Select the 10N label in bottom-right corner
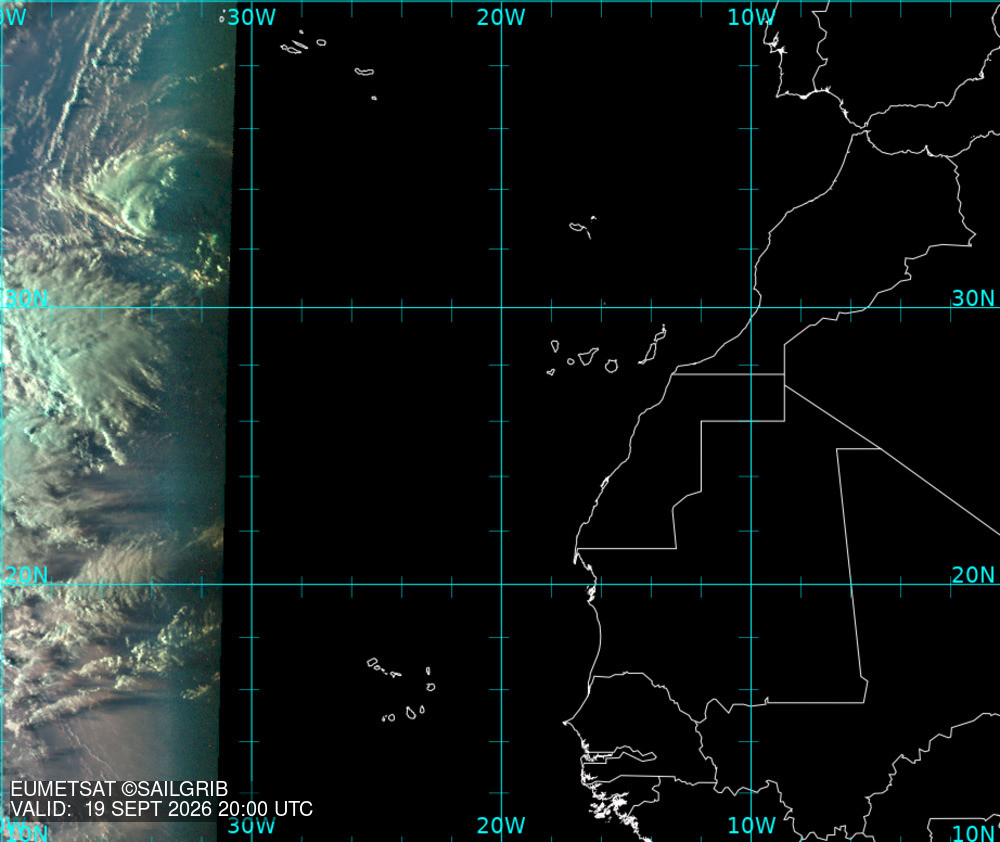The width and height of the screenshot is (1000, 842). coord(973,832)
